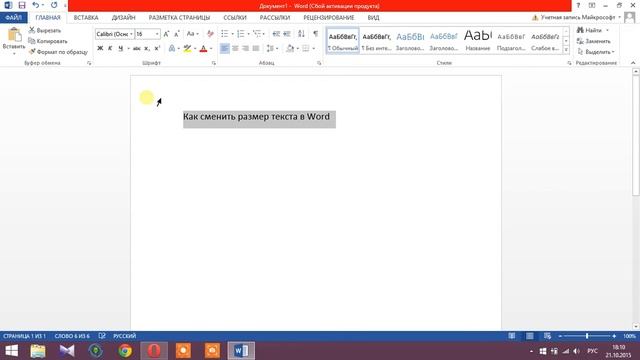
Task: Open the ФАЙЛ tab
Action: click(x=13, y=18)
